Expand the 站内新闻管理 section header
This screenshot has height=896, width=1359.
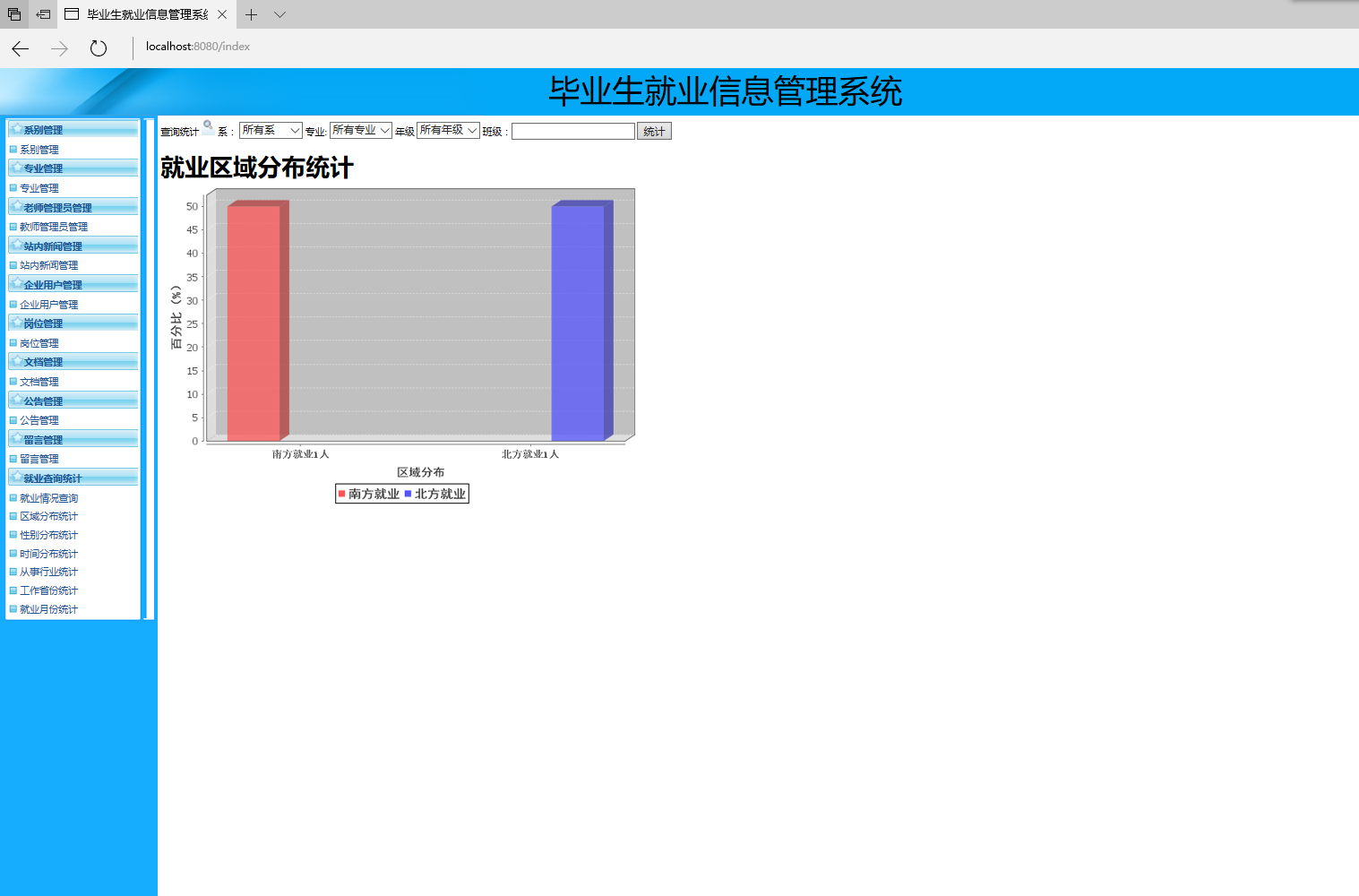tap(73, 246)
